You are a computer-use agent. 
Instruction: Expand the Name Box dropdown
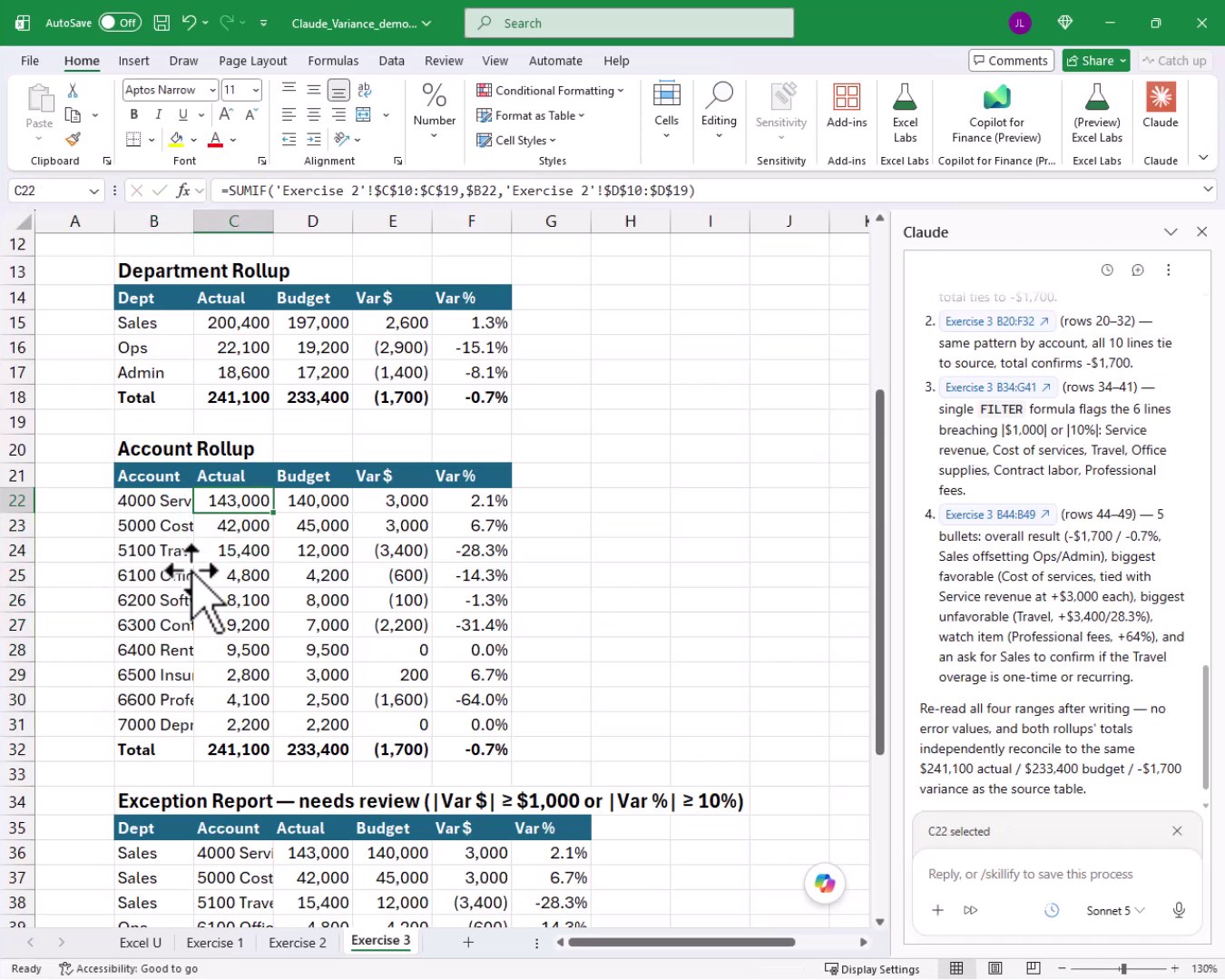pyautogui.click(x=93, y=191)
